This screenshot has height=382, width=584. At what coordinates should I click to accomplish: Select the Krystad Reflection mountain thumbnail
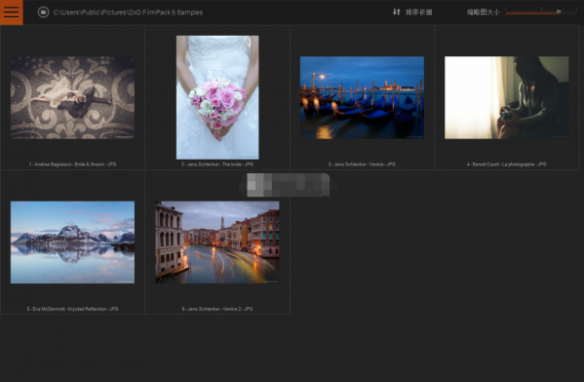pyautogui.click(x=73, y=242)
